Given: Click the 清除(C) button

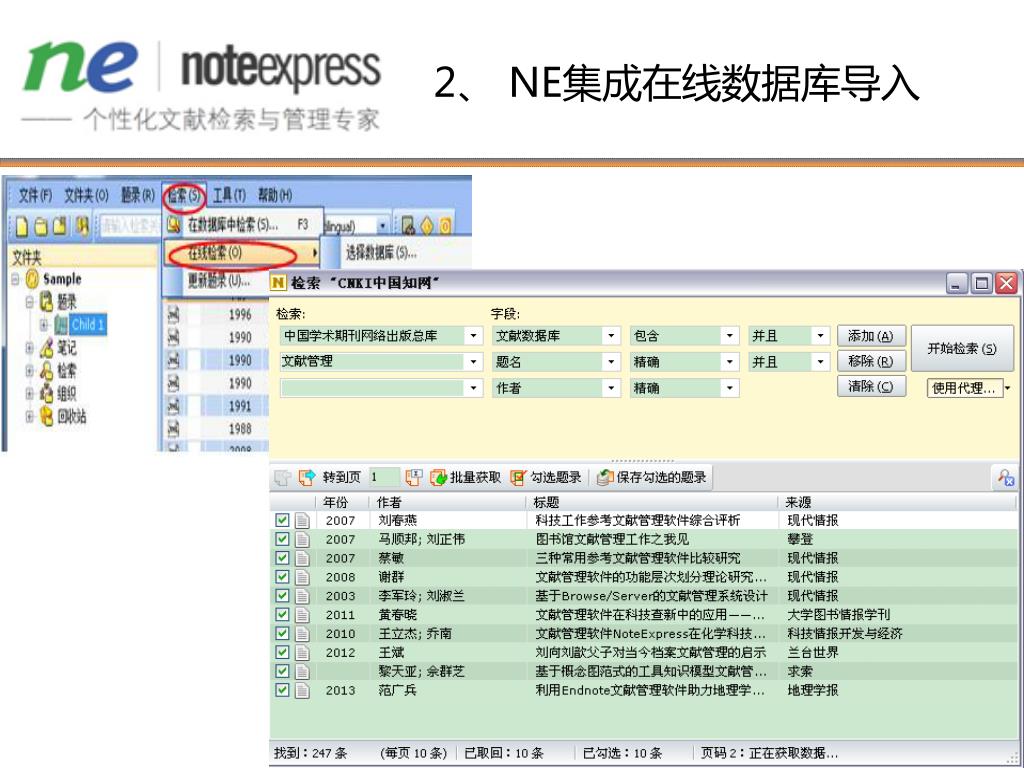Looking at the screenshot, I should click(x=871, y=387).
